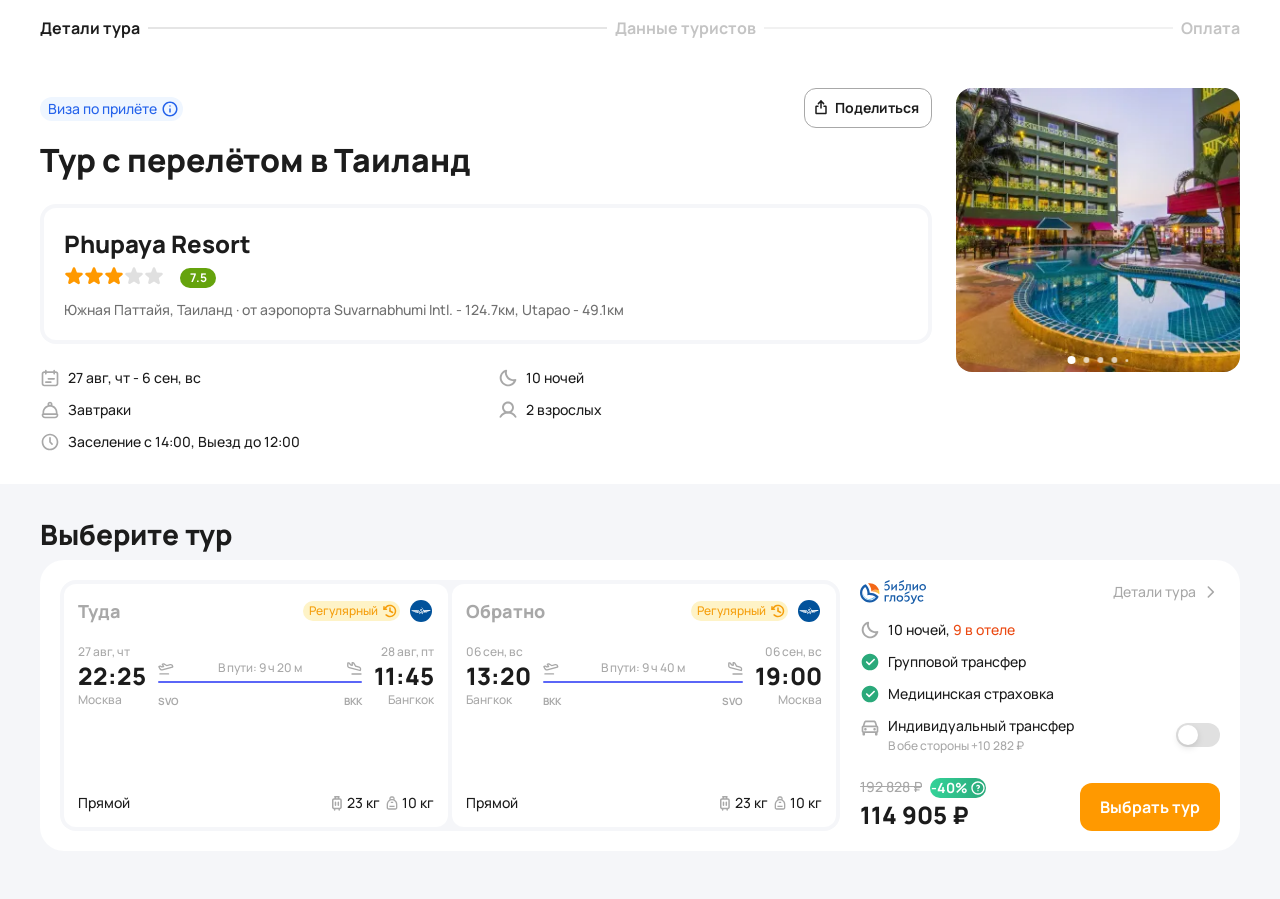Click В пути: 9 ч 40 м text
This screenshot has height=899, width=1280.
pyautogui.click(x=643, y=668)
